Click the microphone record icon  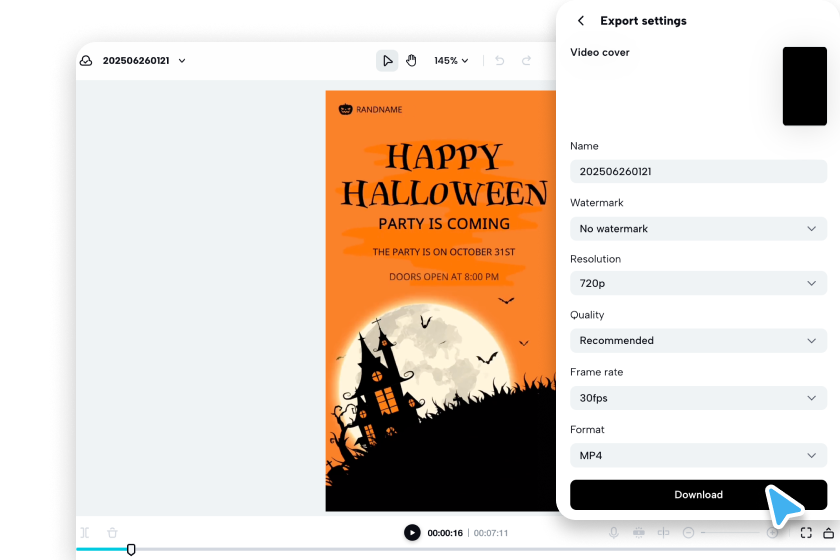coord(613,533)
